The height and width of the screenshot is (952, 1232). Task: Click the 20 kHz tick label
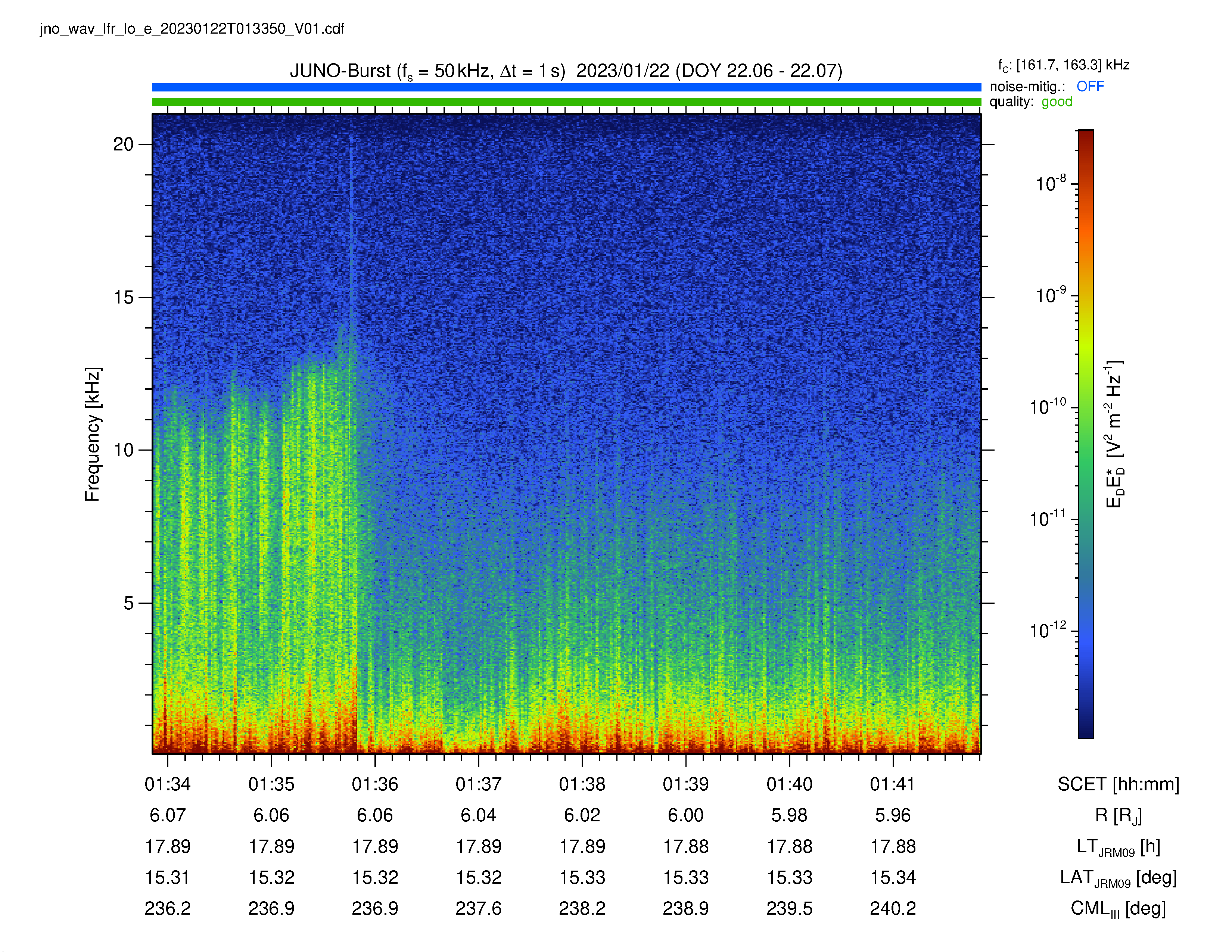tap(123, 144)
